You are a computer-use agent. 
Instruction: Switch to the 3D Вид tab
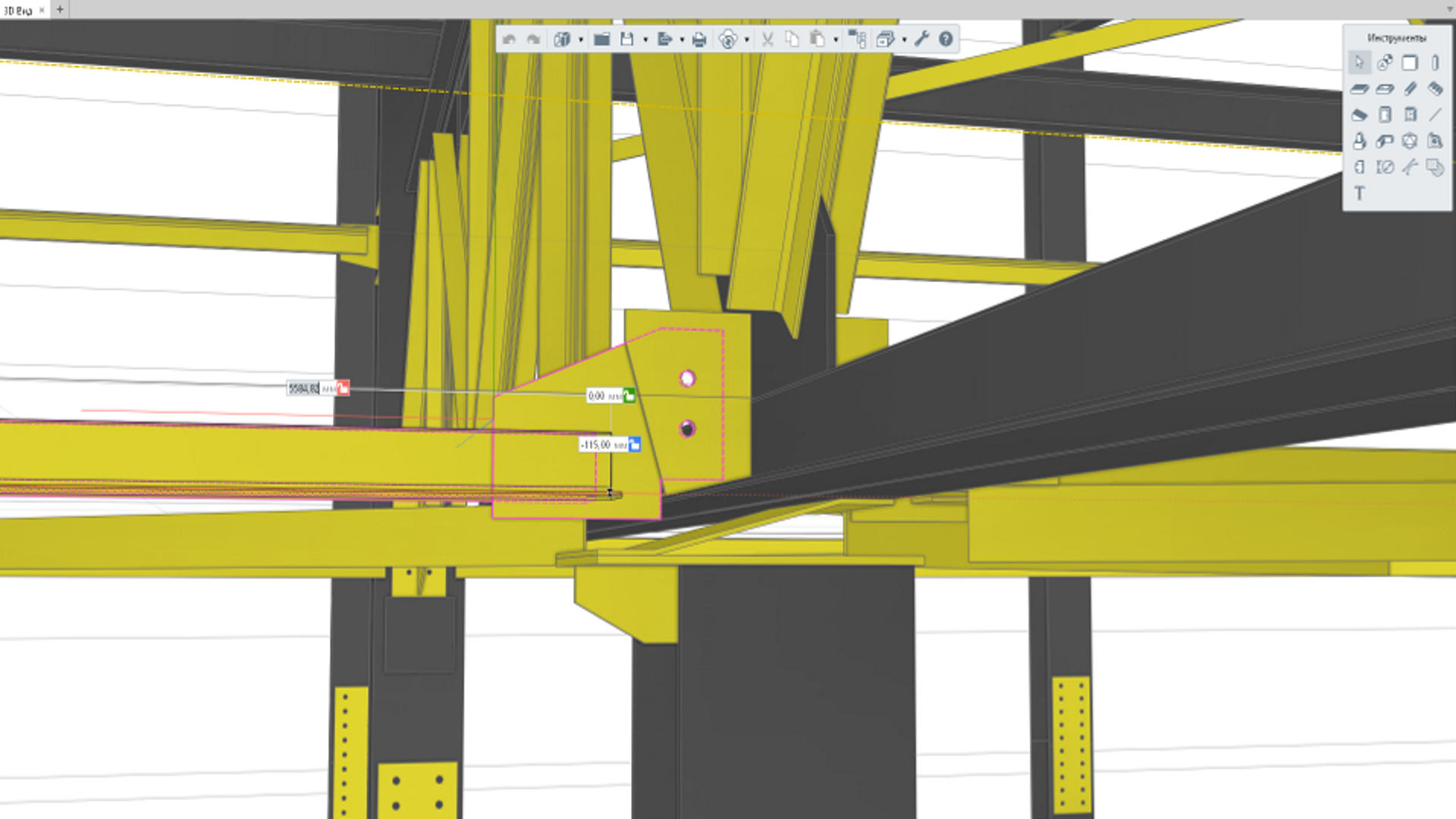[18, 10]
